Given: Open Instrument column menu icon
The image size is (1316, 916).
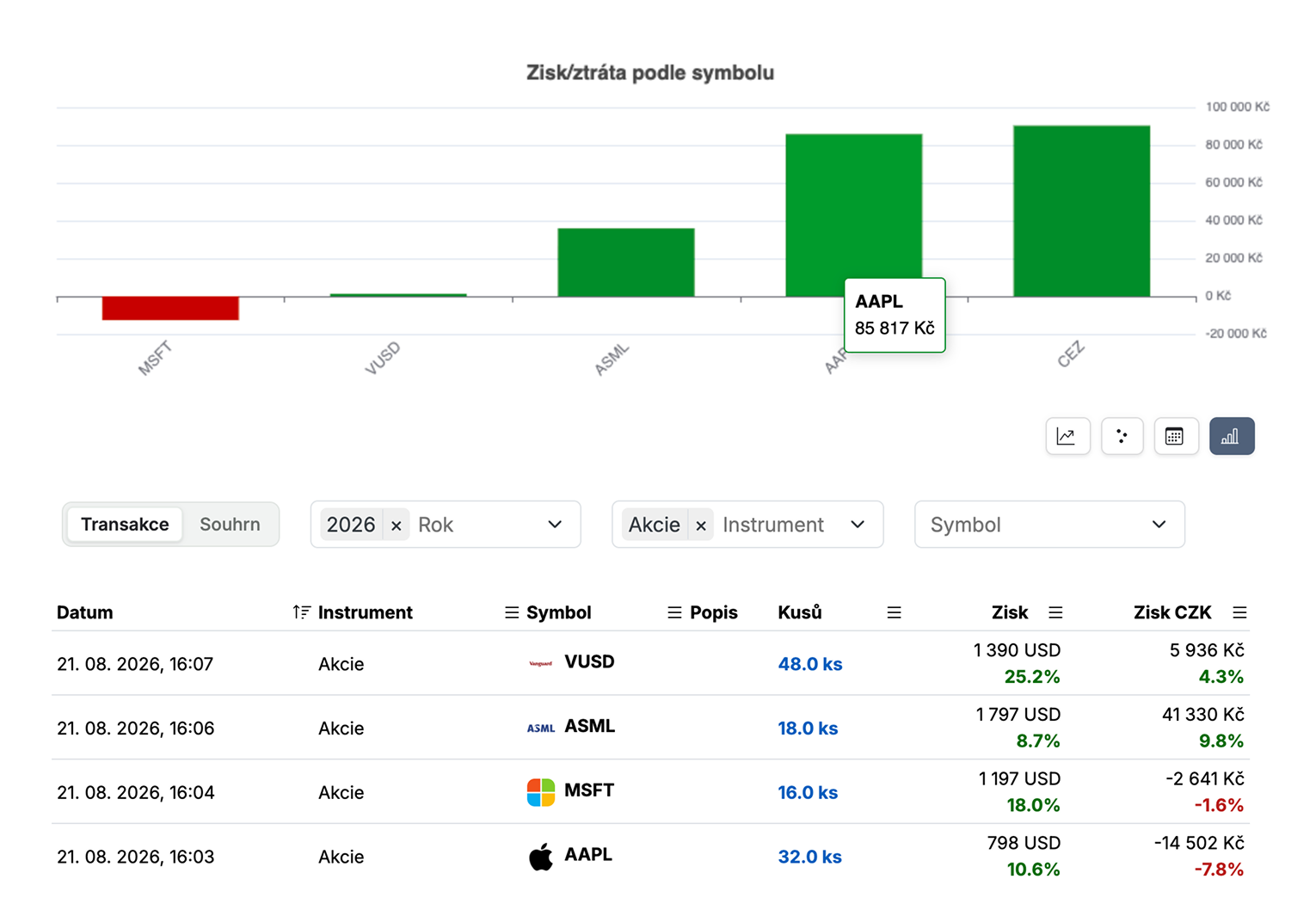Looking at the screenshot, I should click(511, 612).
